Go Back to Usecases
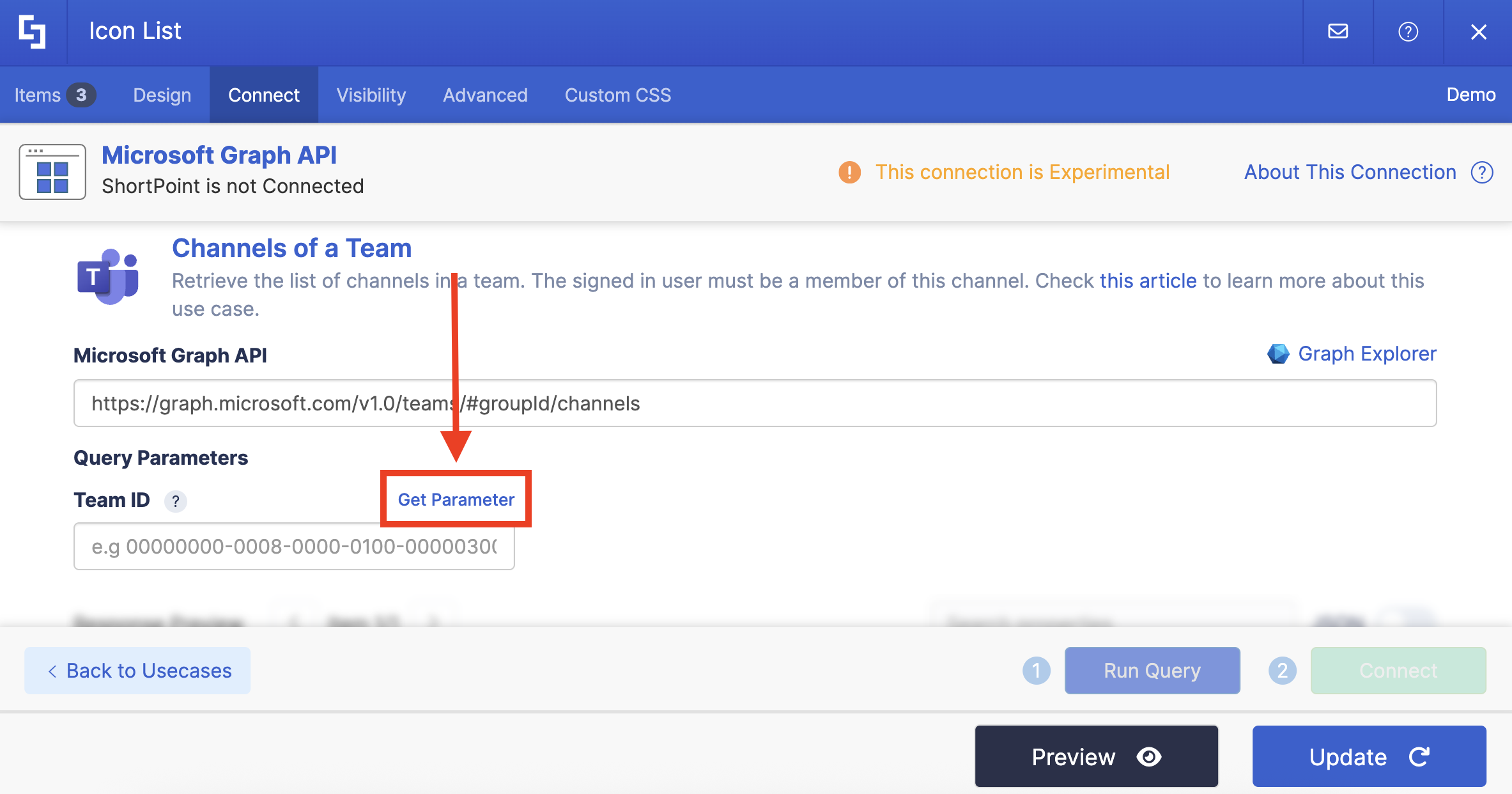The width and height of the screenshot is (1512, 794). coord(137,671)
